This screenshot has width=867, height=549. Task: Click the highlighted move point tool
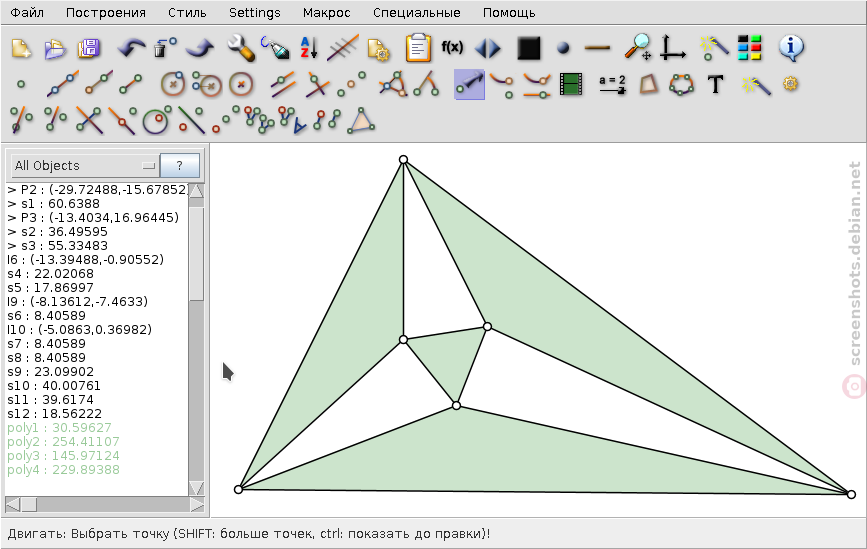(469, 85)
